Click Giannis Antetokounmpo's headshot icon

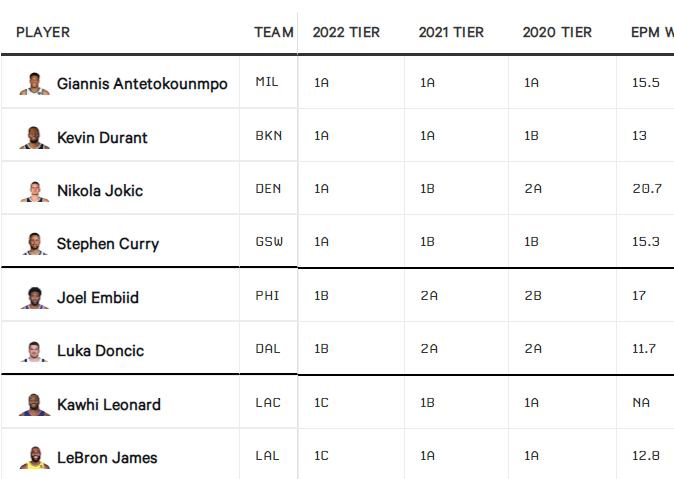[x=34, y=84]
